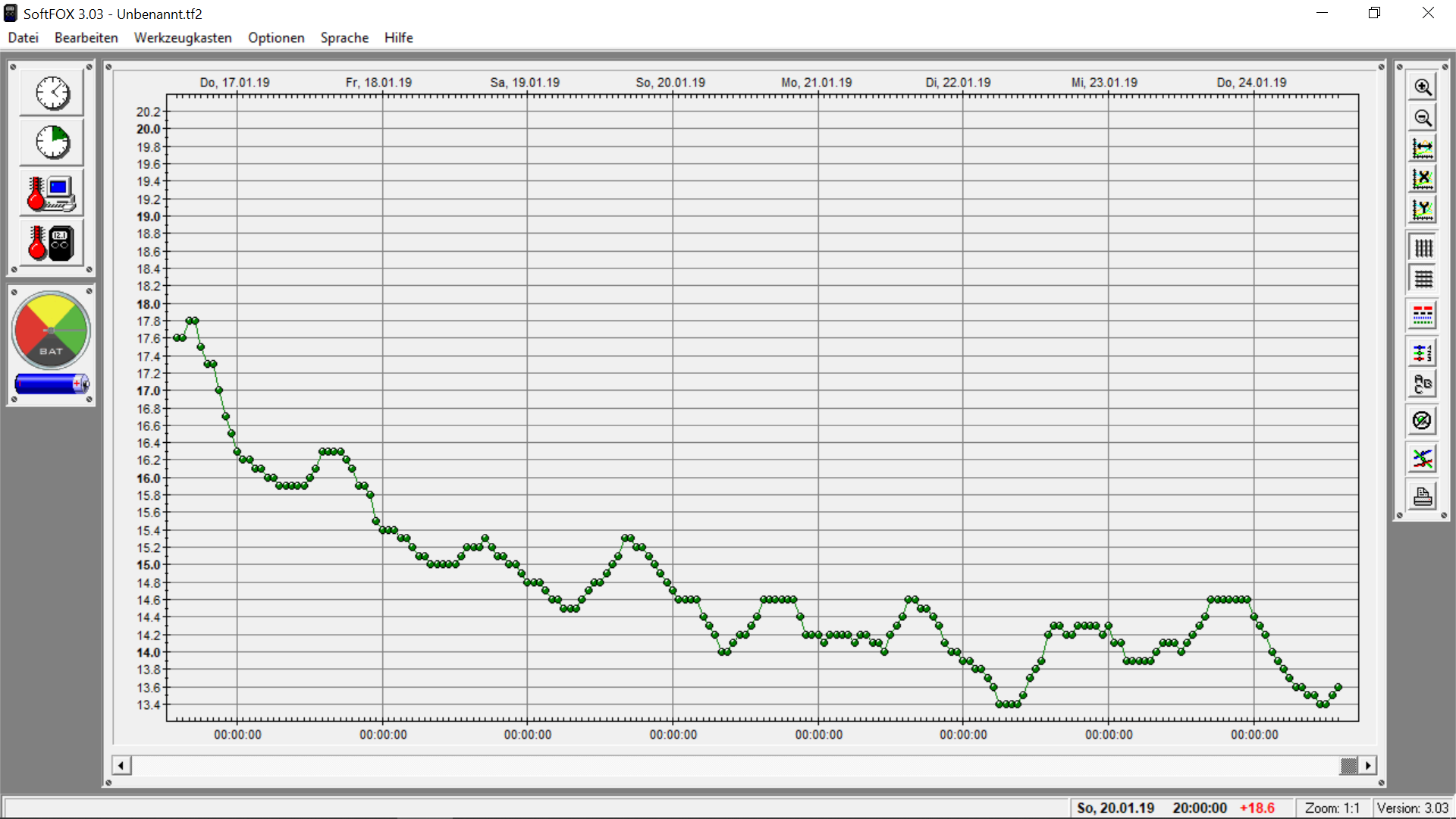Open the line styles legend icon
Image resolution: width=1456 pixels, height=819 pixels.
tap(1423, 315)
